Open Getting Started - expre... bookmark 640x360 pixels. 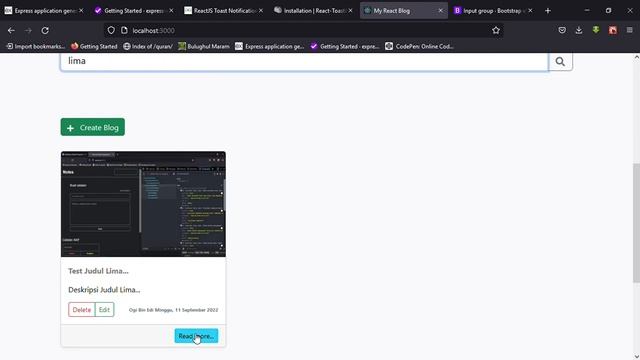(345, 47)
